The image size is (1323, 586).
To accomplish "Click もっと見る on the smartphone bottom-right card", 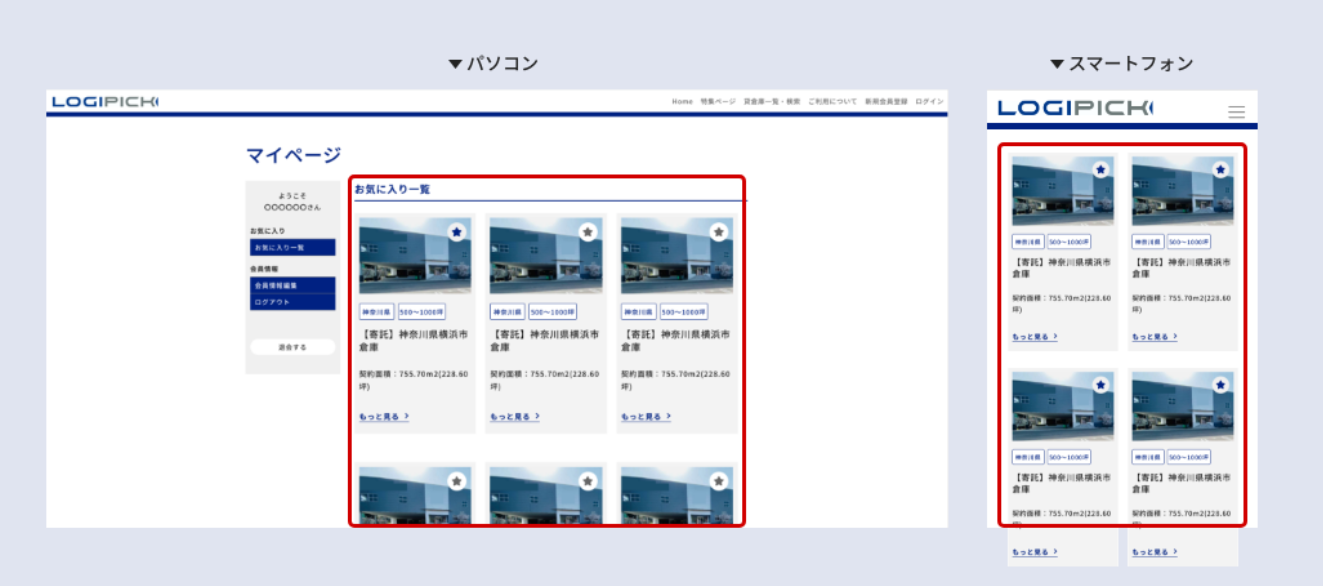I will tap(1155, 552).
